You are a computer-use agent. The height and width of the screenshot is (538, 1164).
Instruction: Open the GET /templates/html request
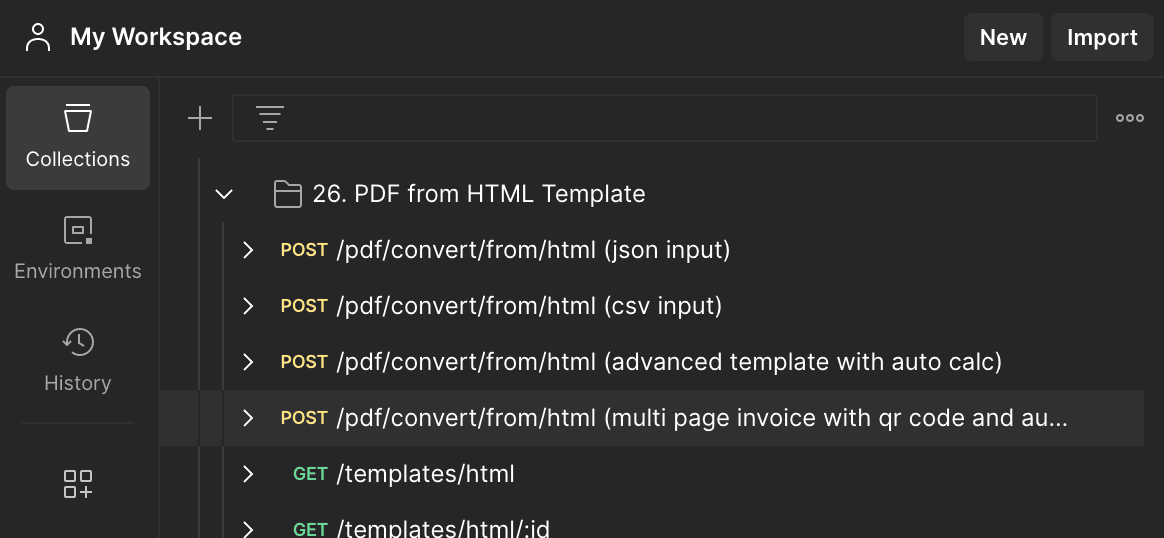[426, 474]
